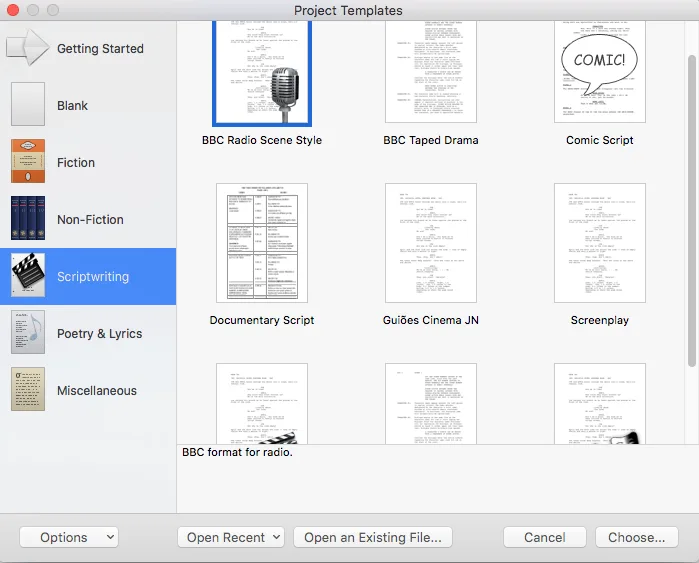
Task: Click the Open an Existing File button
Action: point(373,537)
